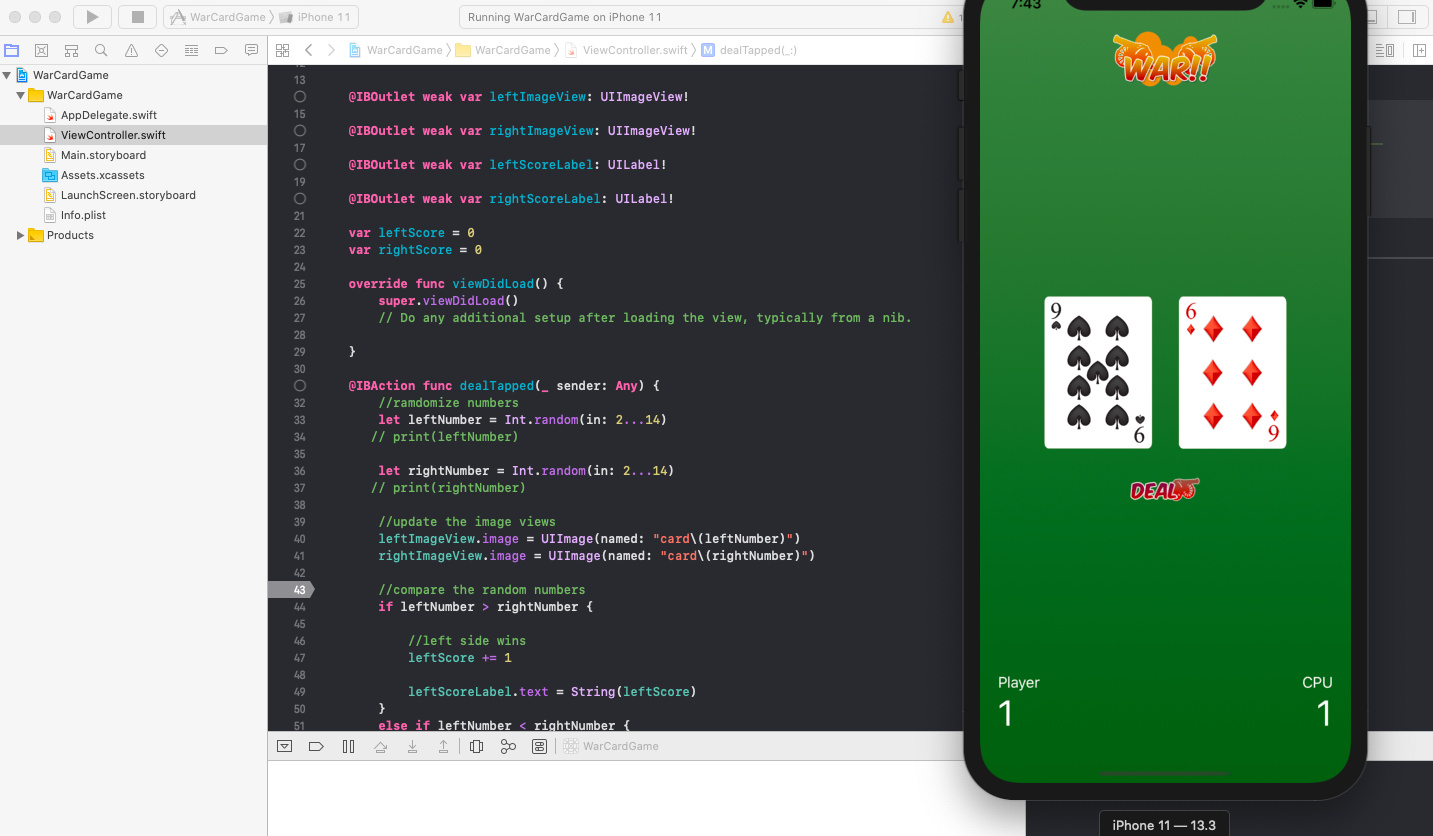Open the Find navigator magnifier icon

(x=101, y=50)
